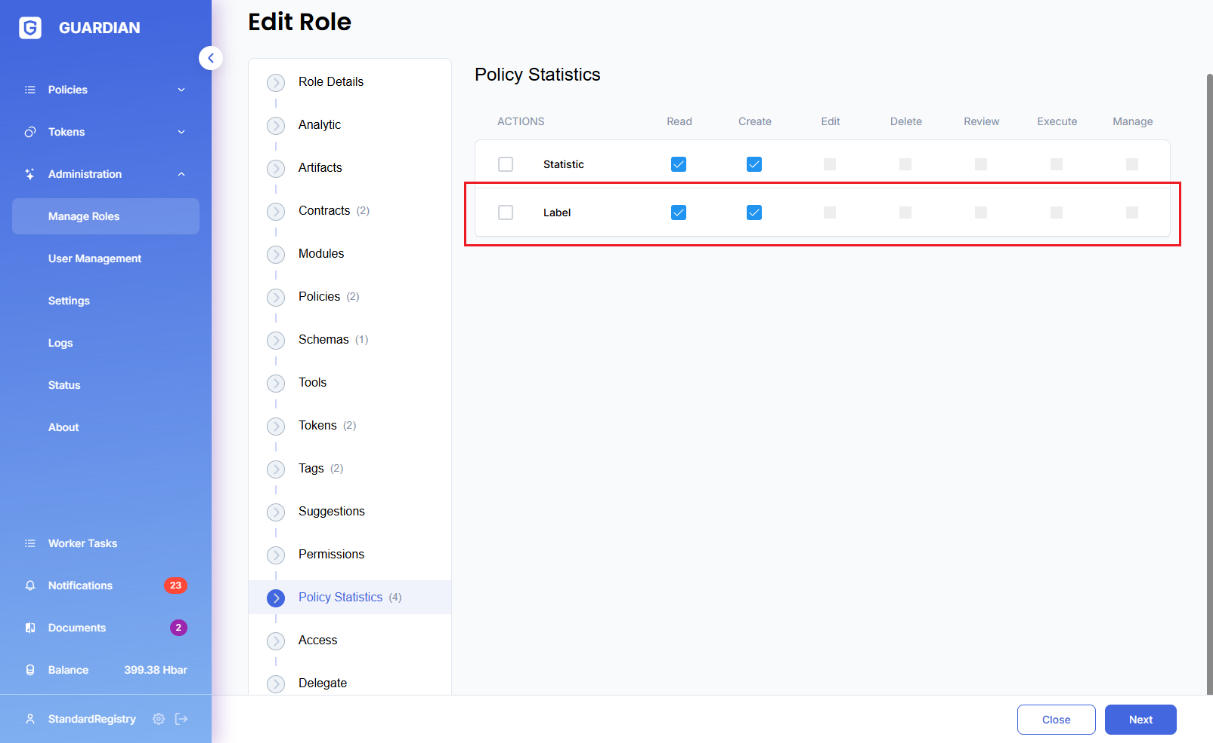1213x743 pixels.
Task: Open settings gear next to StandardRegistry
Action: click(x=158, y=719)
